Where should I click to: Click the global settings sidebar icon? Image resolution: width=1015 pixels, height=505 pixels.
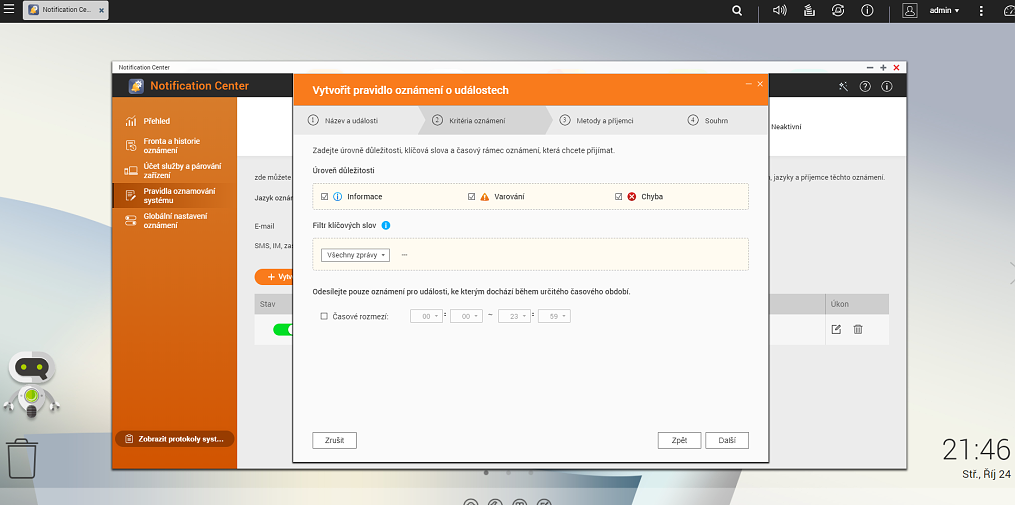tap(131, 221)
